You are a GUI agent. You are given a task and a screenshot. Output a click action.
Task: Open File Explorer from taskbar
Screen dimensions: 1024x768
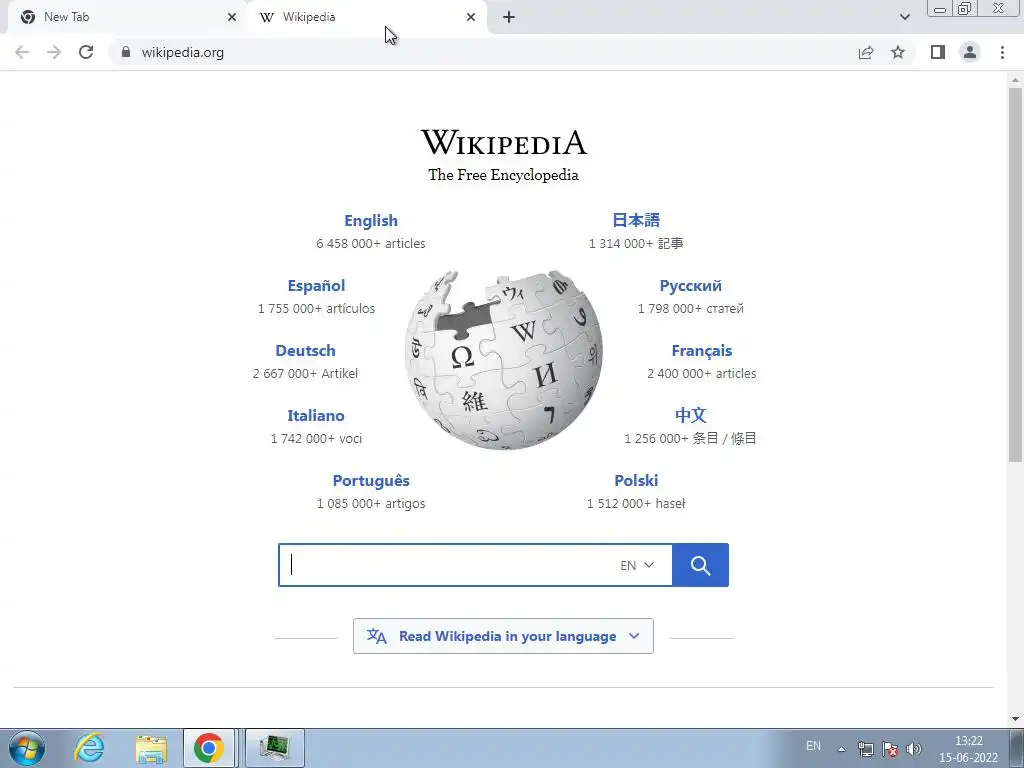(x=151, y=749)
